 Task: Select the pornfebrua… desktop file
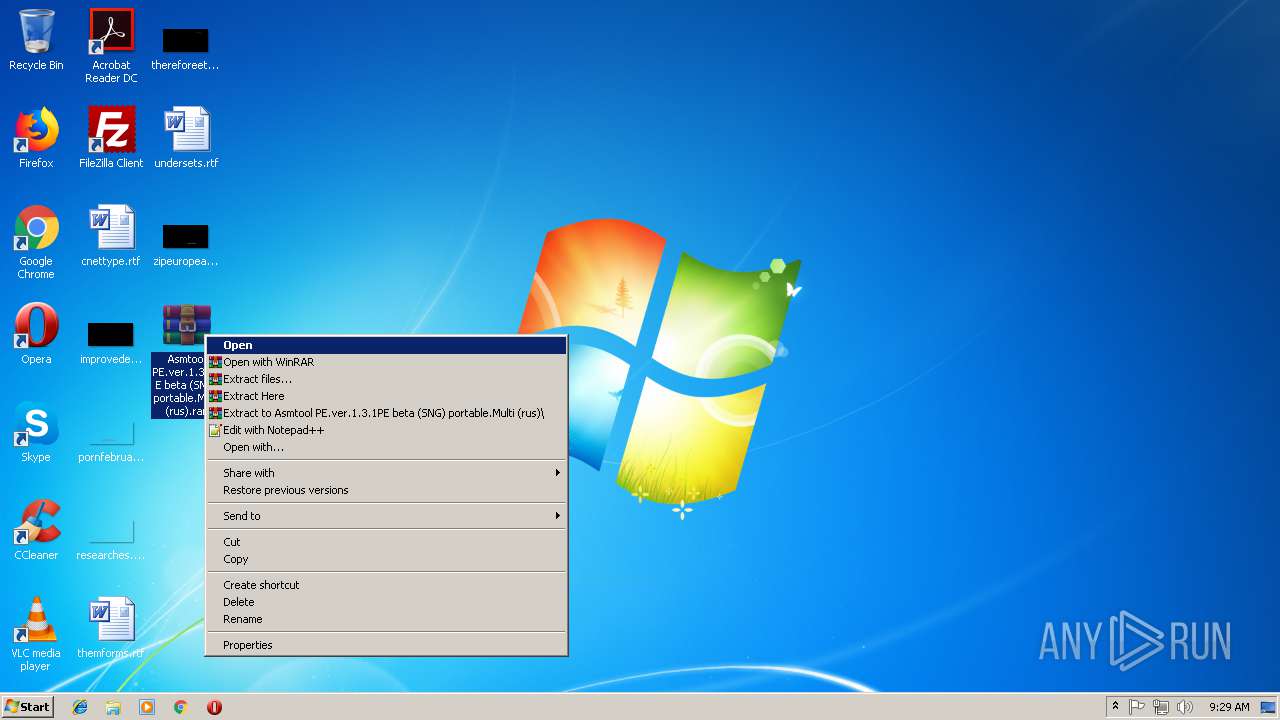click(x=111, y=443)
